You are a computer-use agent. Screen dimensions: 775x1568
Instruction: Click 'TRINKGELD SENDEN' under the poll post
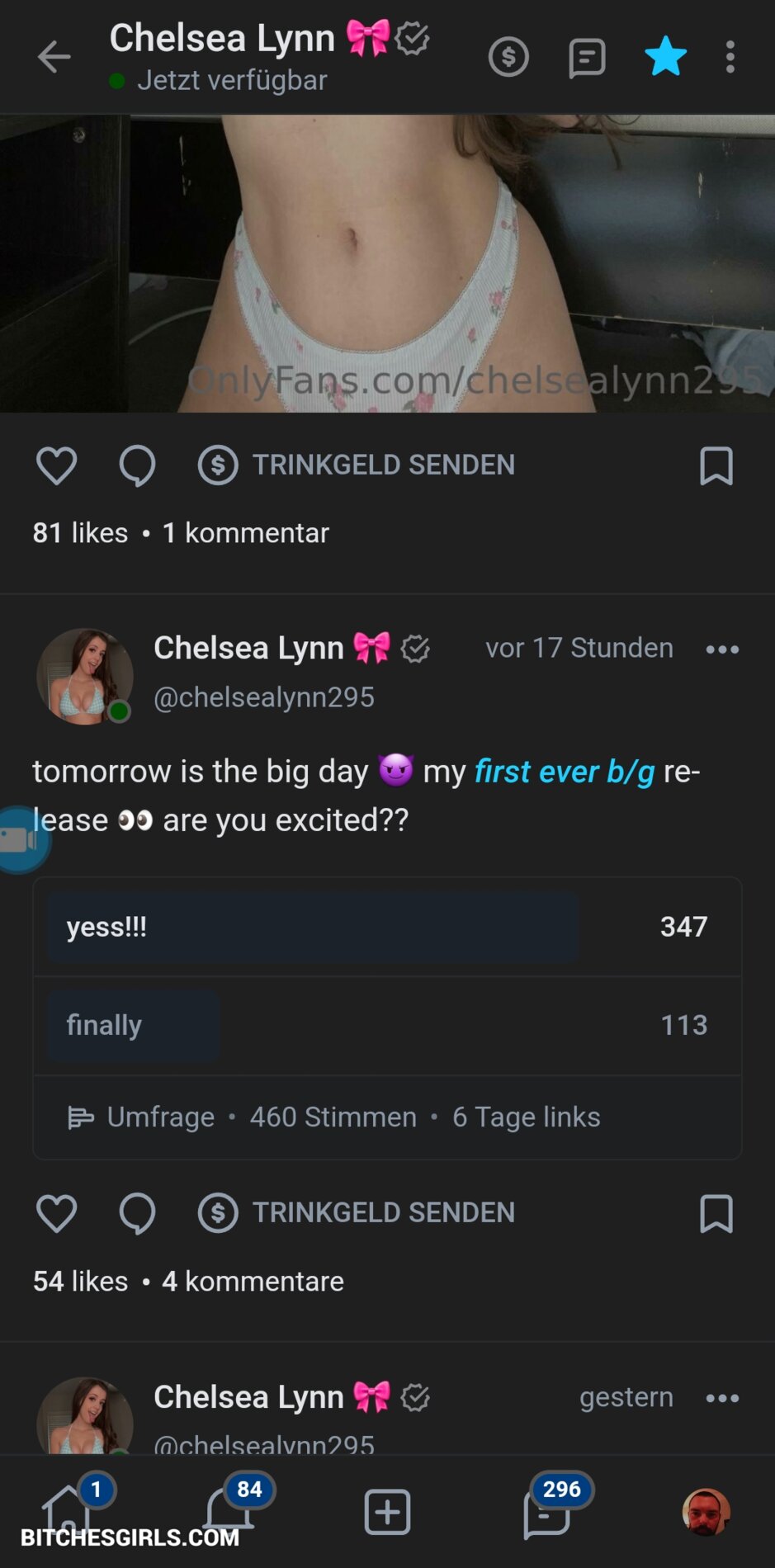click(x=357, y=1213)
